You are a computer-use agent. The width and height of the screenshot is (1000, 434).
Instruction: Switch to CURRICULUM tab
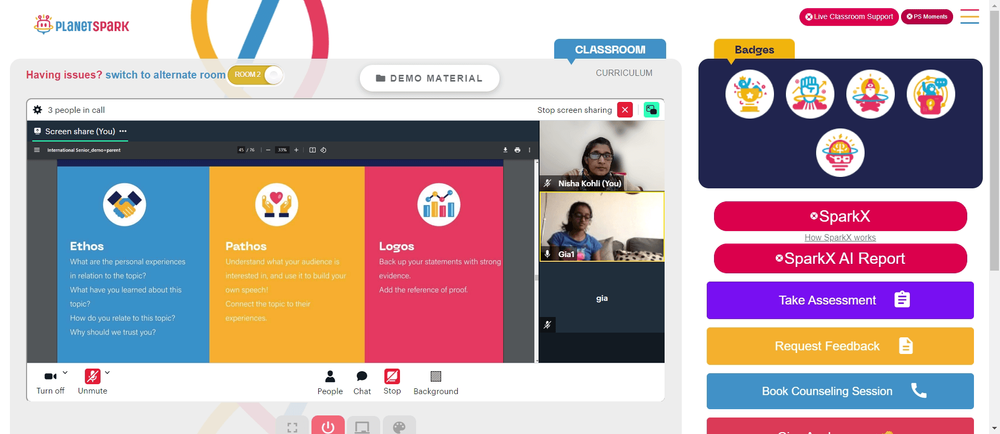coord(624,73)
